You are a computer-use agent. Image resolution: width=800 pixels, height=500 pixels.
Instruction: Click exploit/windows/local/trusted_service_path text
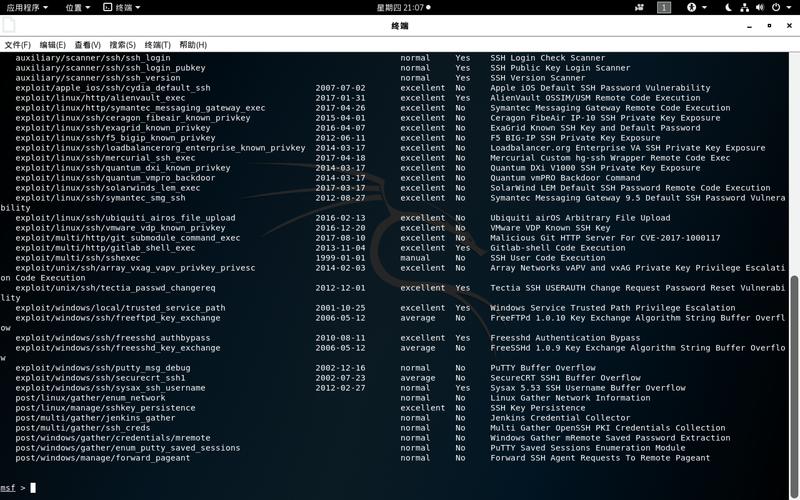click(120, 308)
